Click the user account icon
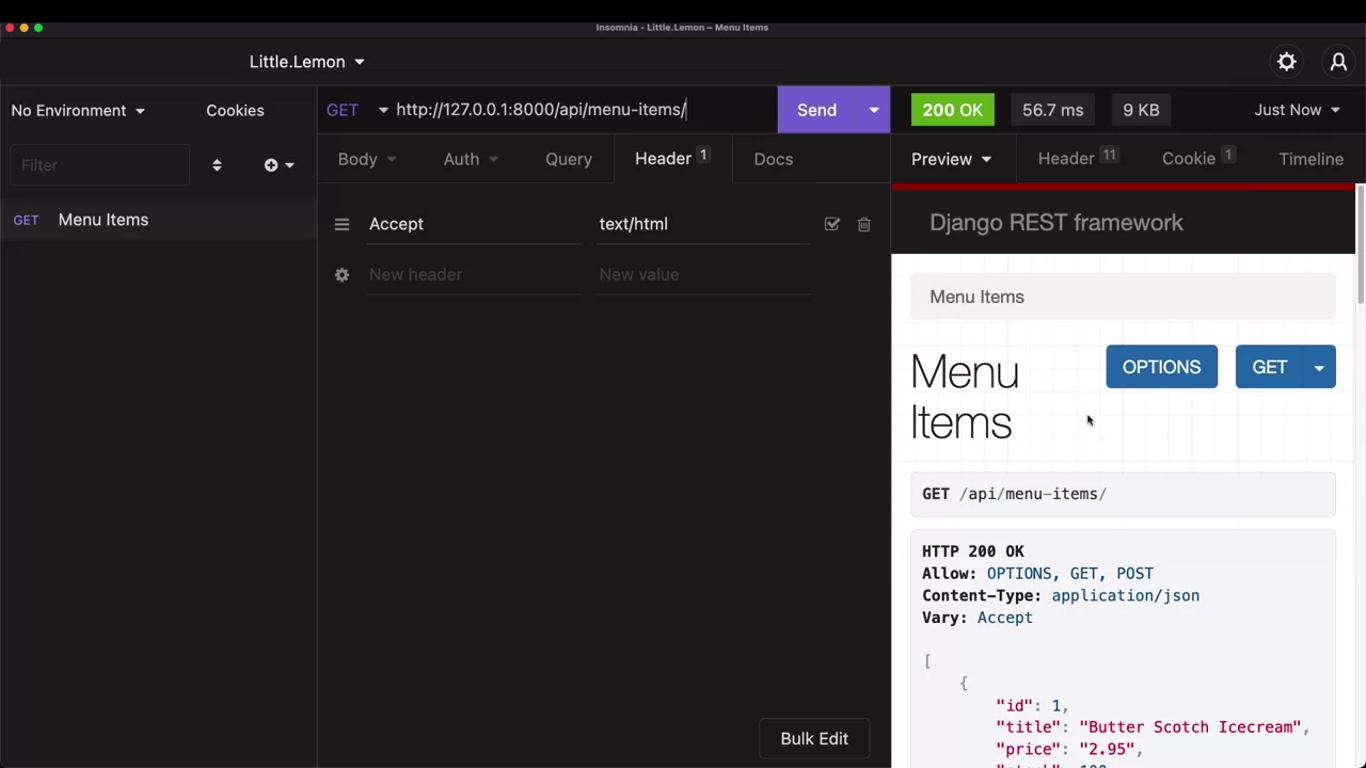The width and height of the screenshot is (1366, 768). 1338,62
